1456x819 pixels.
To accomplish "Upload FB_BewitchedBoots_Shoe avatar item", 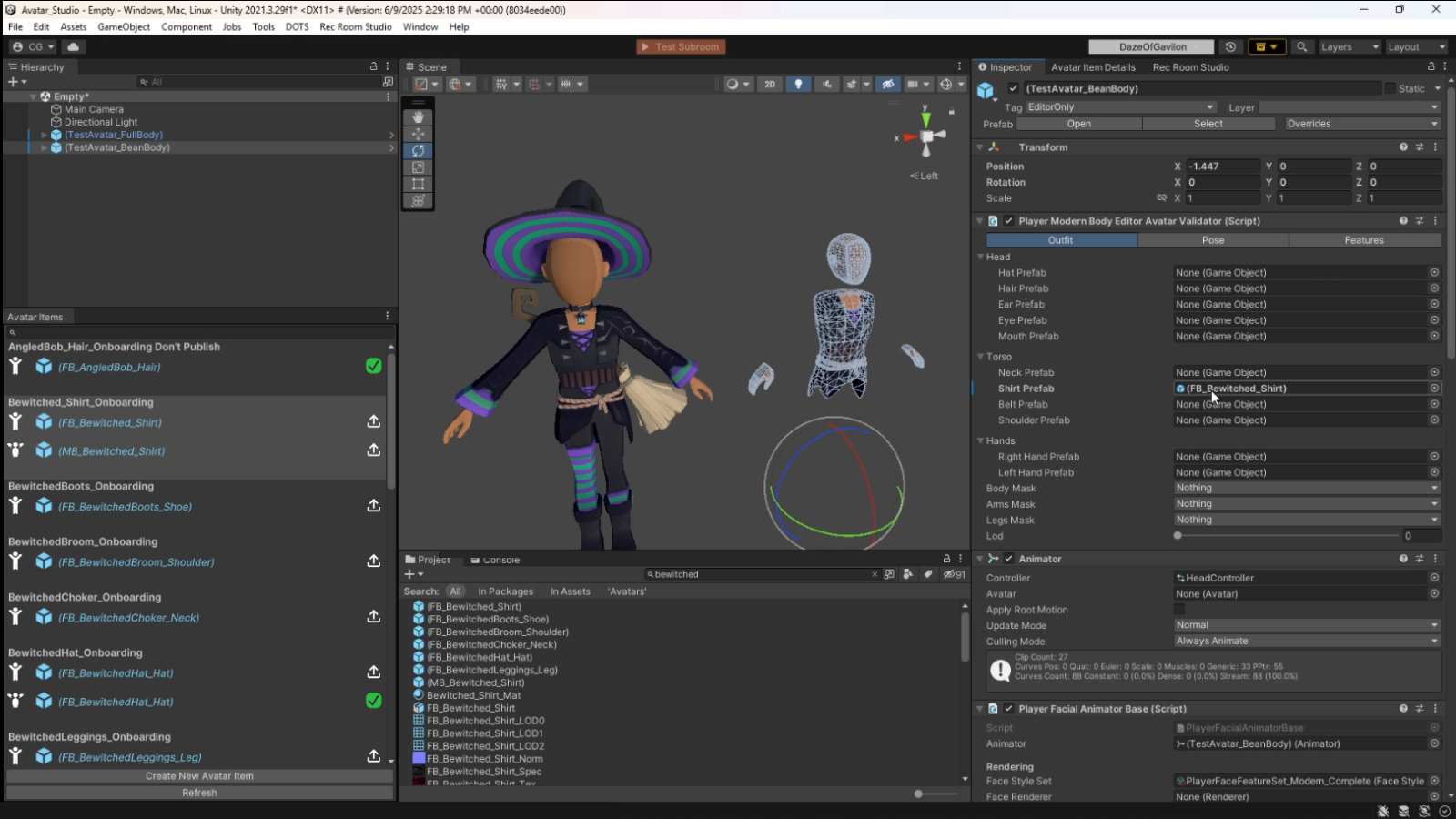I will click(373, 505).
